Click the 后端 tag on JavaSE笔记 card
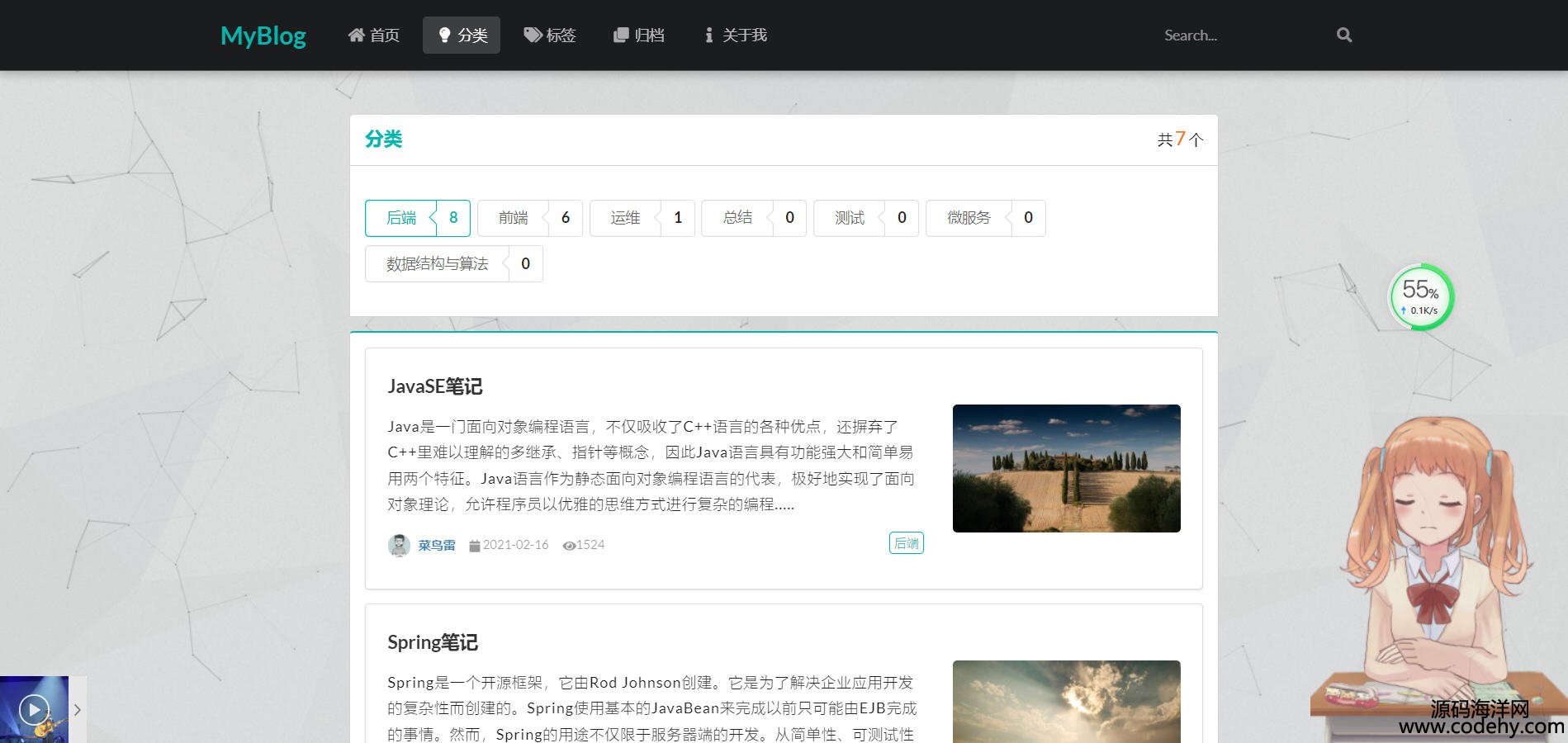This screenshot has height=743, width=1568. tap(907, 543)
